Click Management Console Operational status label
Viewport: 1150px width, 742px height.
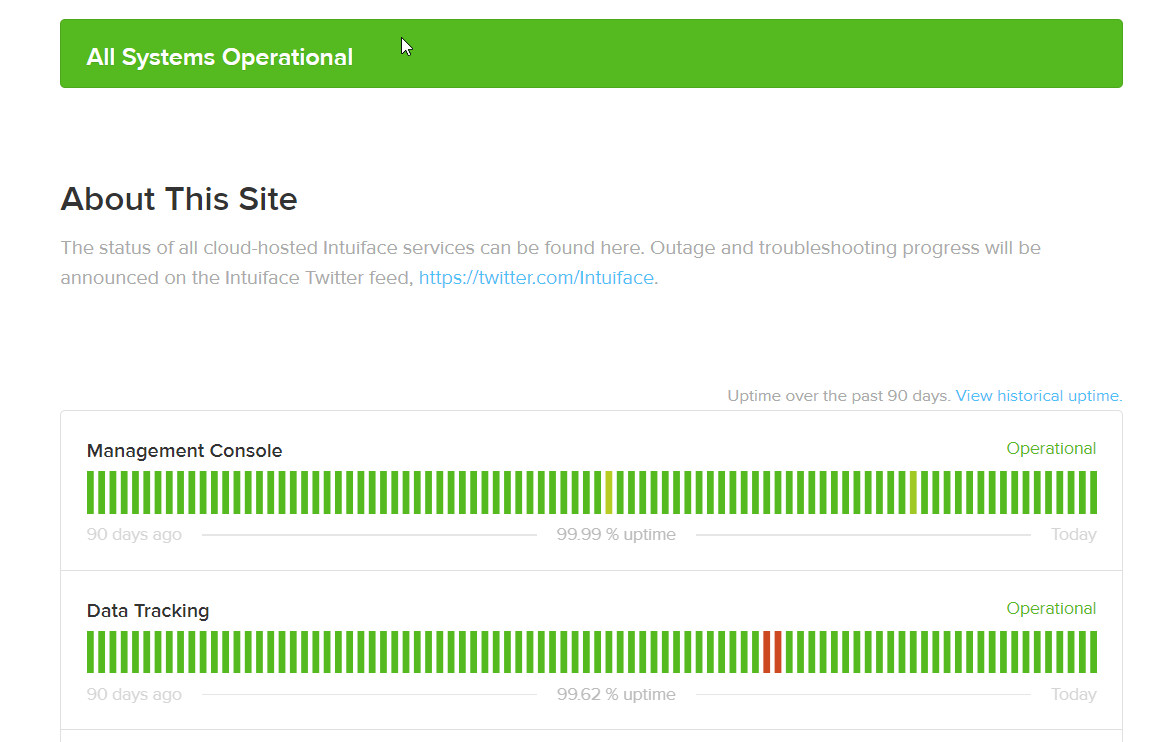(x=1051, y=448)
